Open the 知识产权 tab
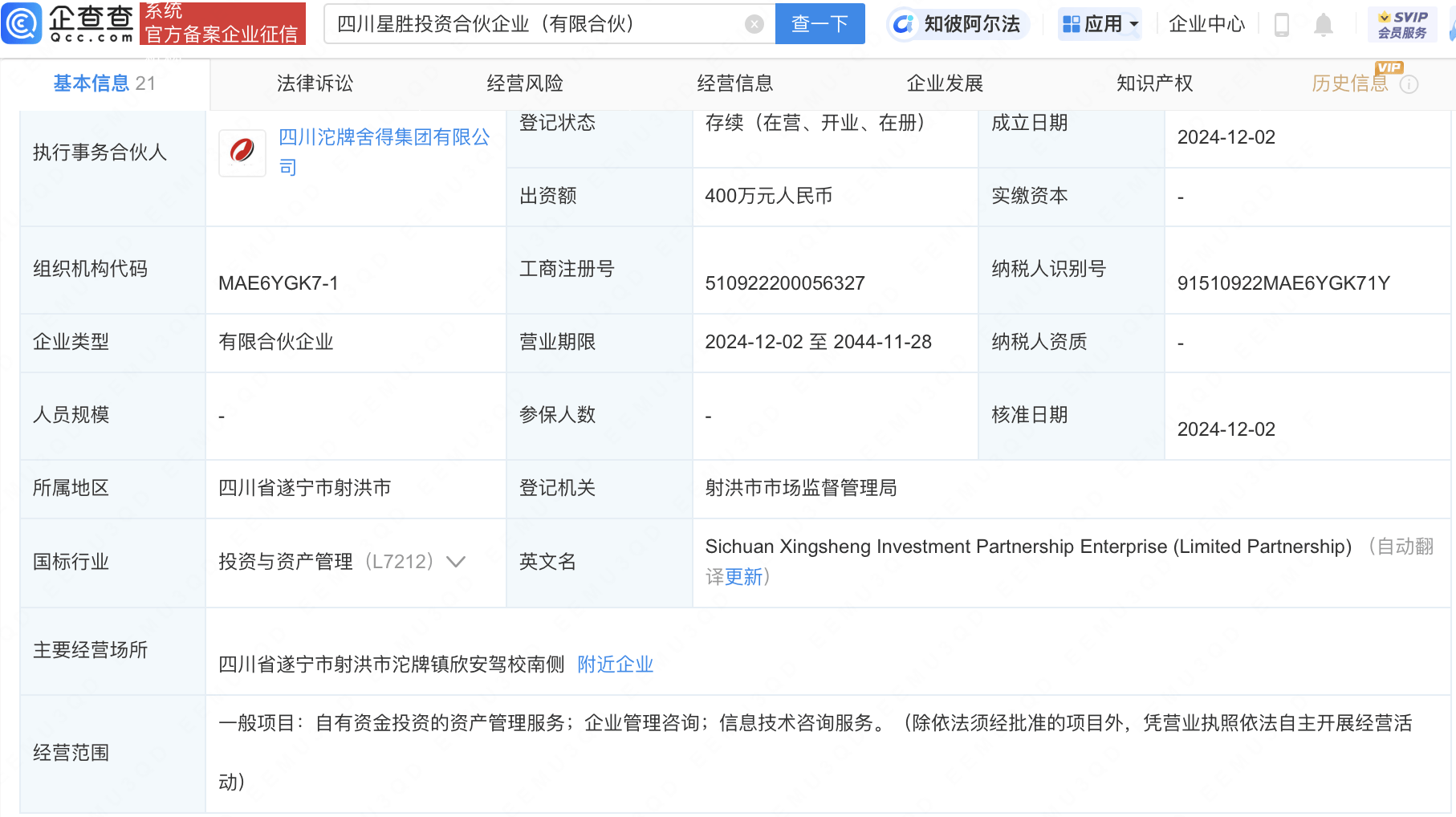Viewport: 1456px width, 817px height. tap(1154, 83)
